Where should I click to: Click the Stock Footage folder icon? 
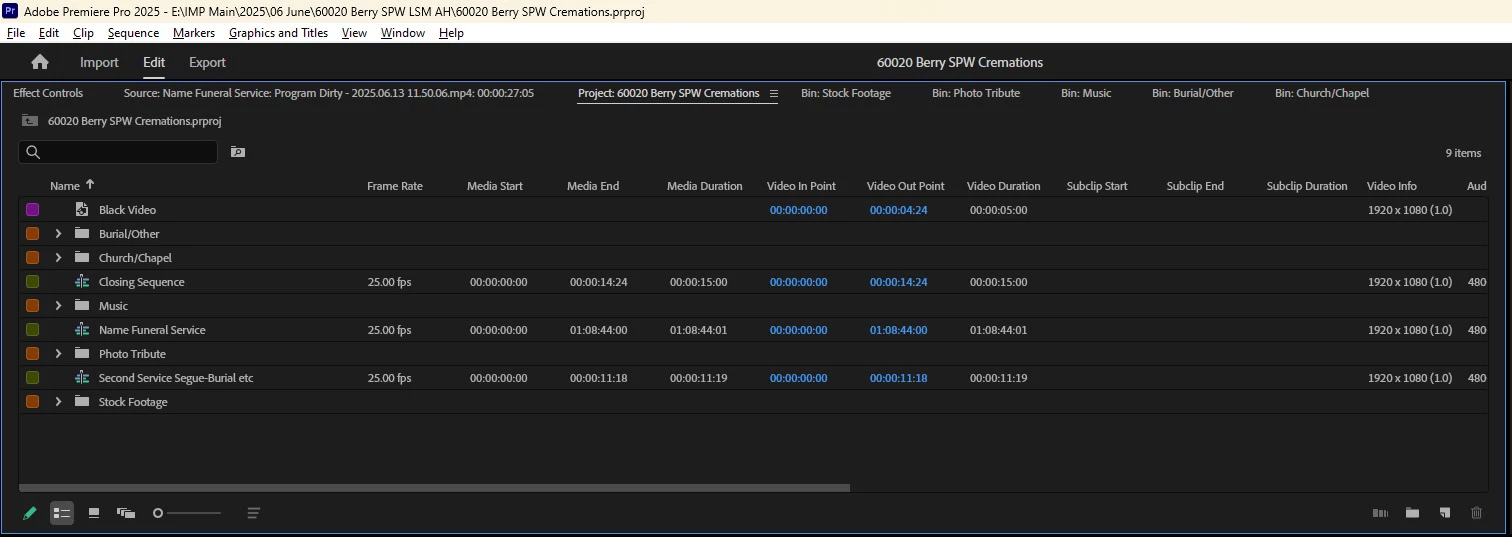tap(82, 402)
